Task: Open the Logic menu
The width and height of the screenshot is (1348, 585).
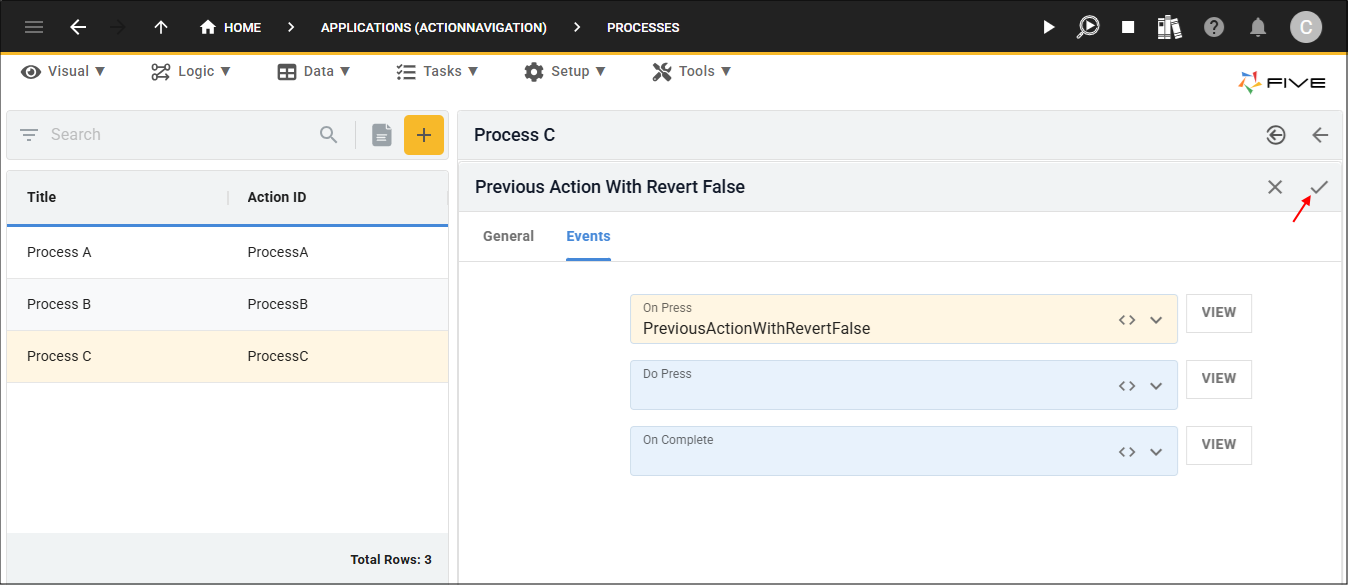Action: [x=191, y=71]
